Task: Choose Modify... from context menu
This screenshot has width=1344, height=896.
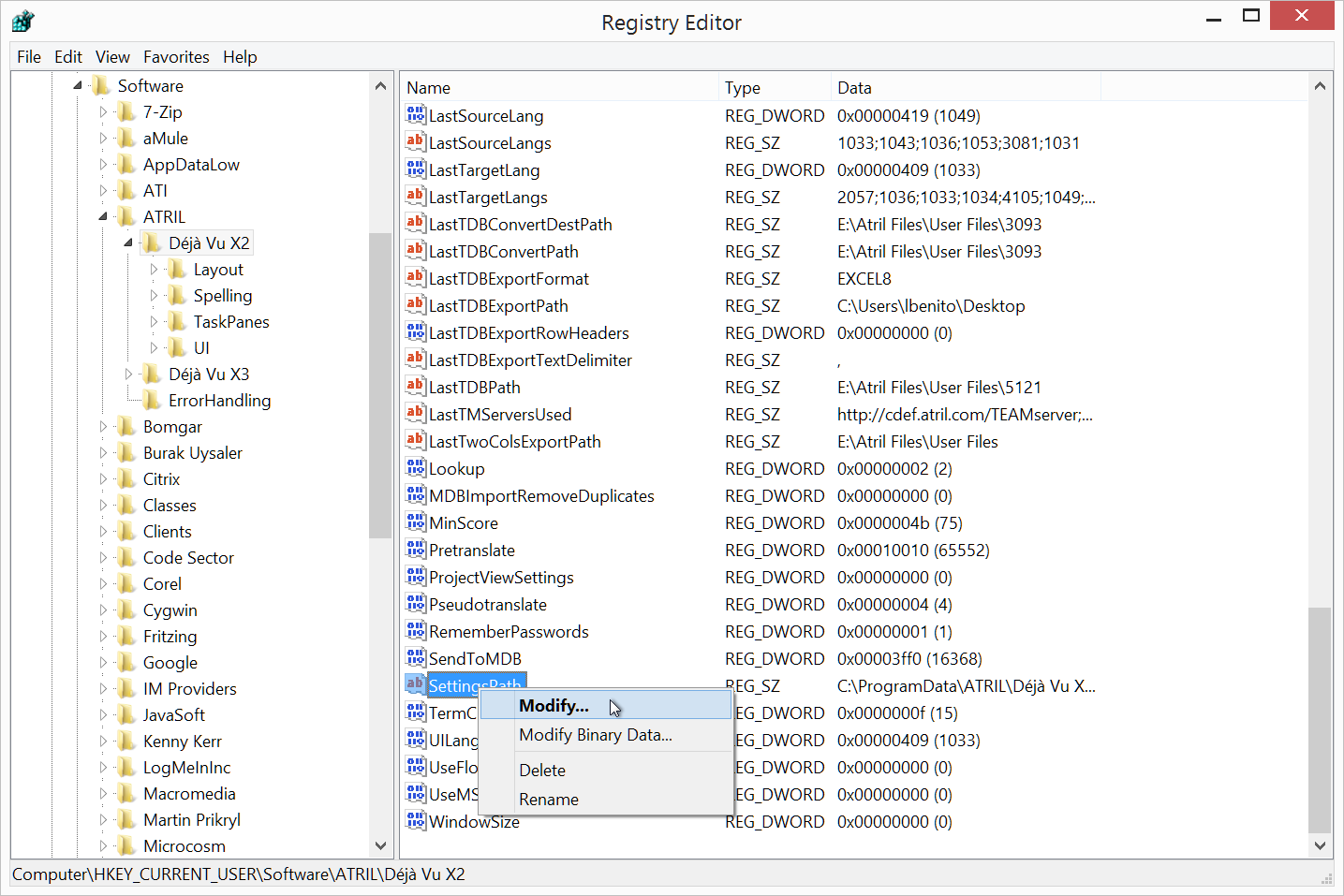Action: click(x=605, y=705)
